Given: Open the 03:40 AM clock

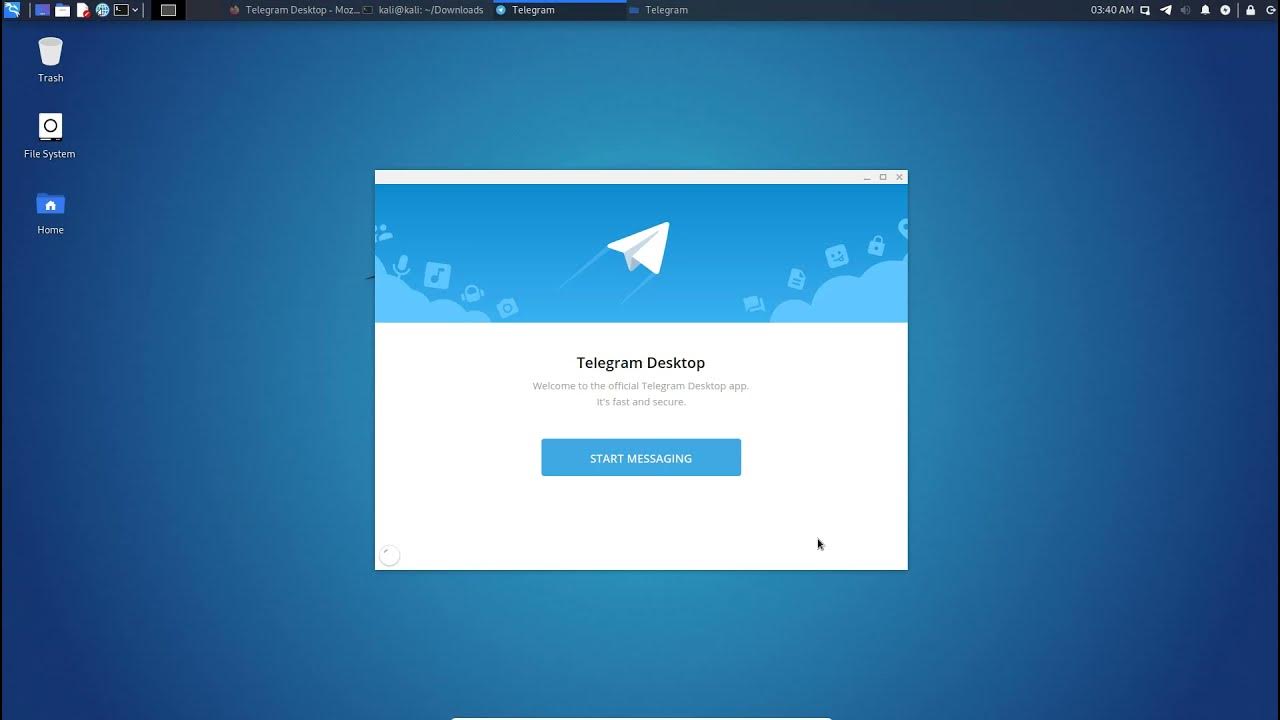Looking at the screenshot, I should [1112, 10].
